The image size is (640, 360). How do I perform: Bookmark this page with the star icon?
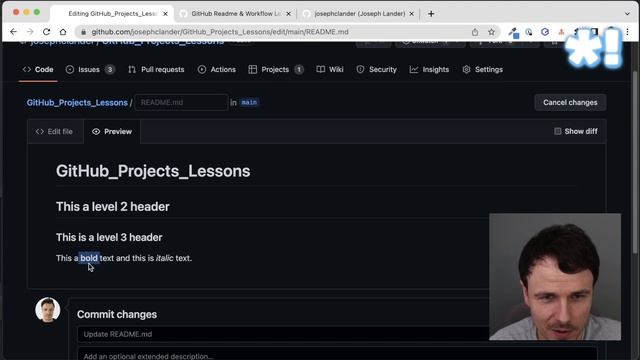click(491, 32)
